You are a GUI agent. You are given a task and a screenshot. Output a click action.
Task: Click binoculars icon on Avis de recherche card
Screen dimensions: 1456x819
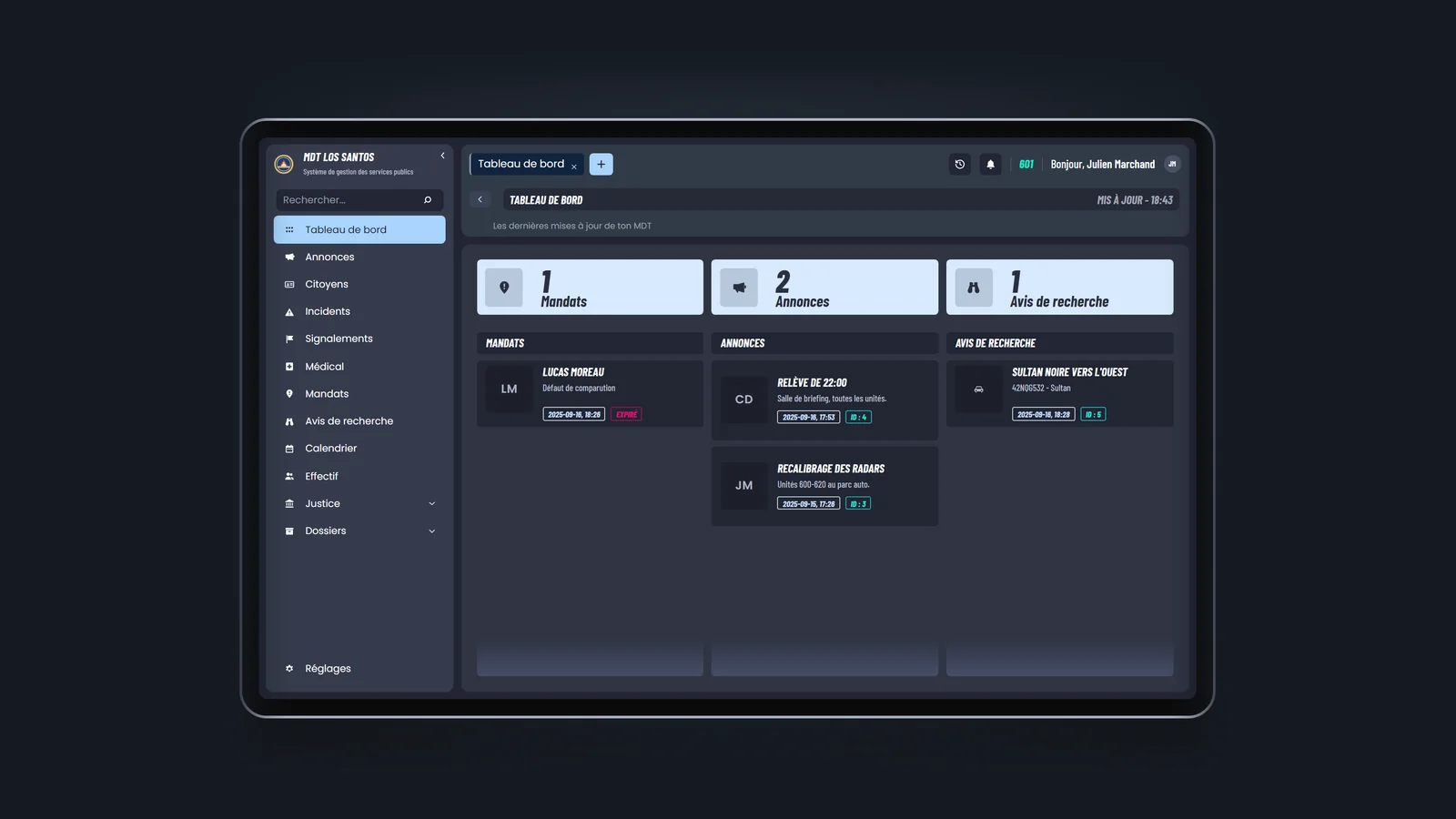(x=974, y=288)
